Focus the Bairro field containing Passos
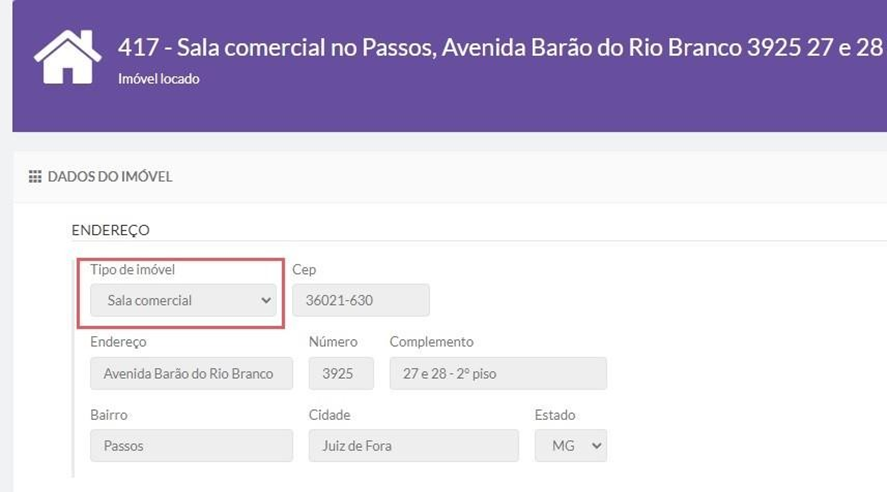The image size is (887, 492). (x=191, y=446)
